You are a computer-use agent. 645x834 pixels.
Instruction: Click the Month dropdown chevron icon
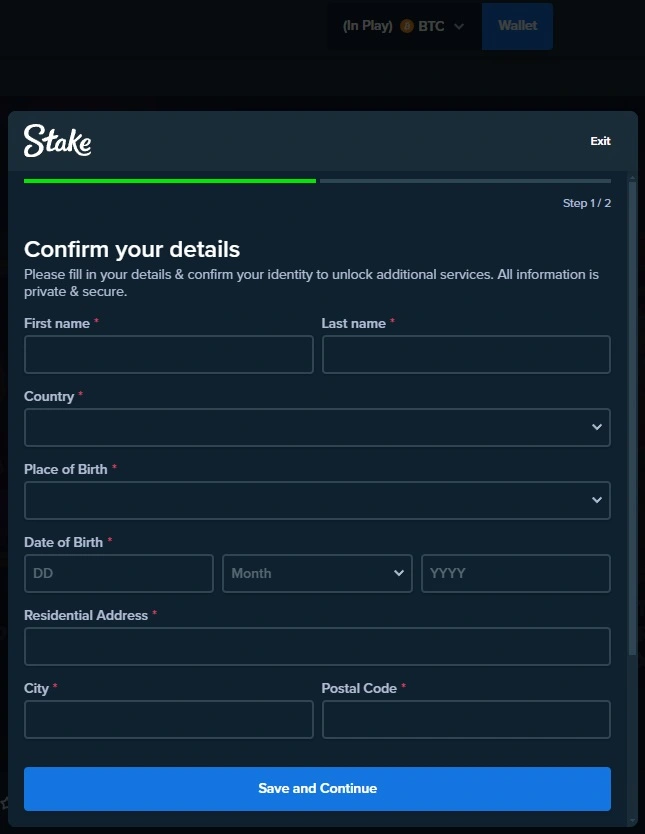(x=399, y=573)
